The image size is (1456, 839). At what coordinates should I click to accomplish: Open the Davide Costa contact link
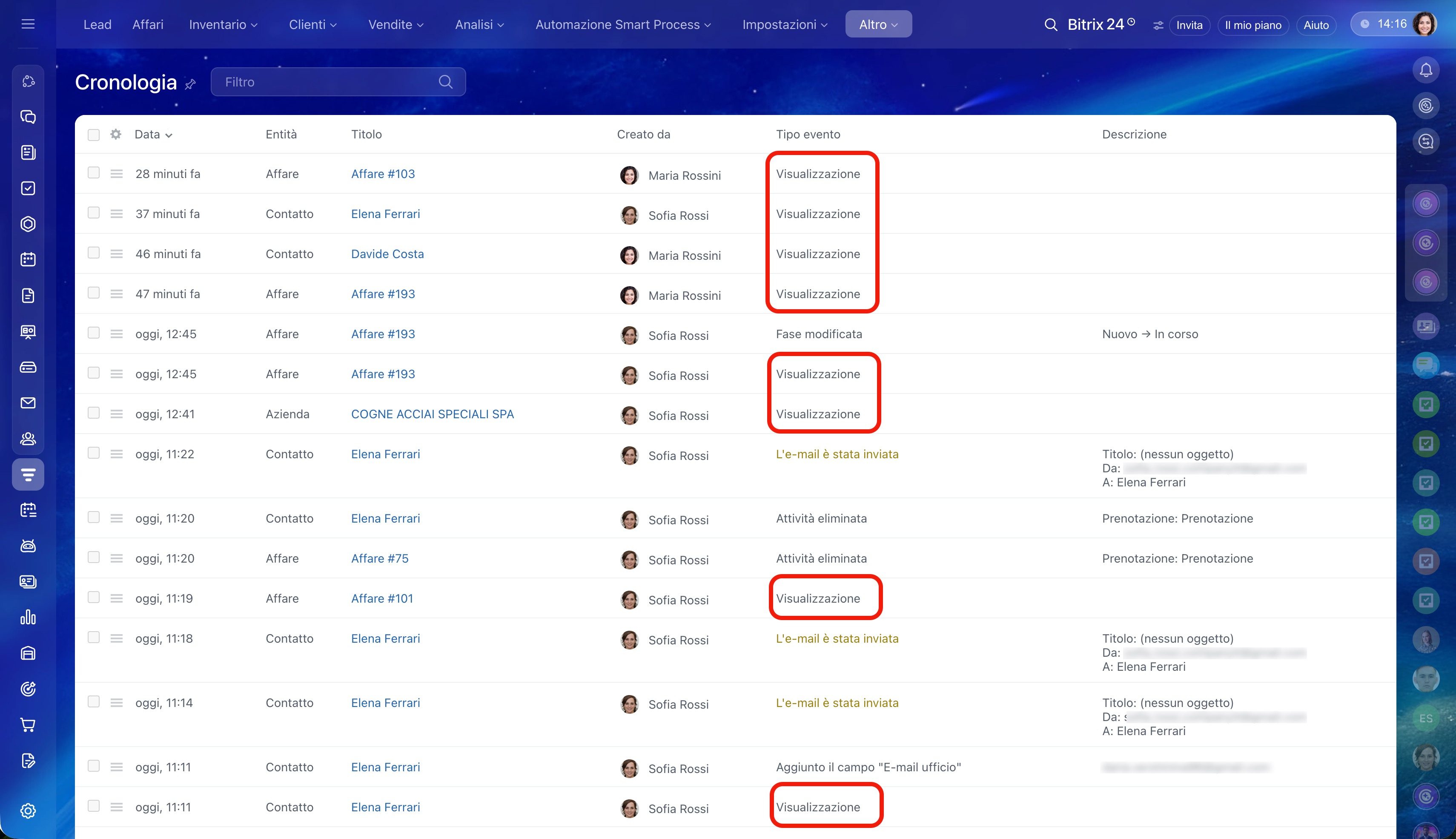[x=387, y=254]
